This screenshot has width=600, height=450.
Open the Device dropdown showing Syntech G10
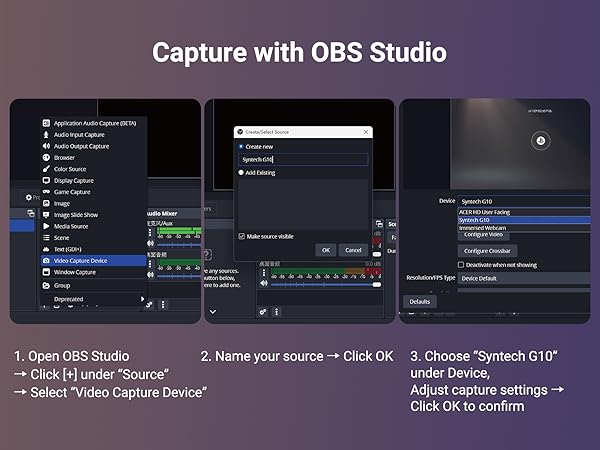[x=524, y=201]
